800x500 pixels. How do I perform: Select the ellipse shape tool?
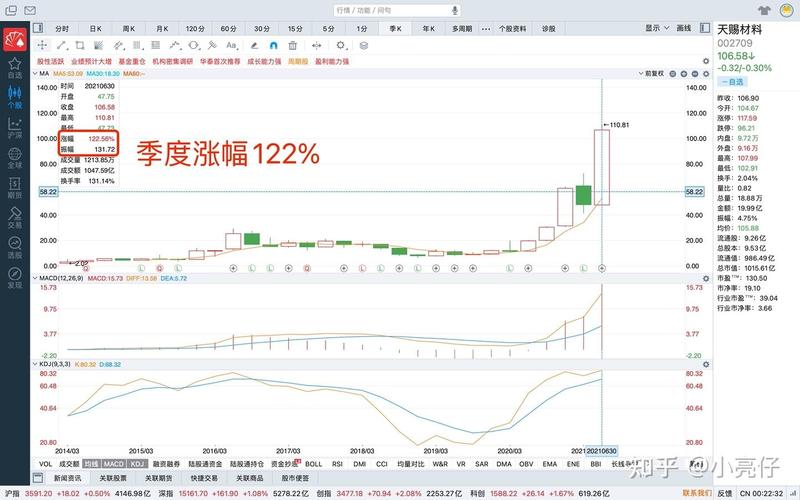tap(194, 45)
